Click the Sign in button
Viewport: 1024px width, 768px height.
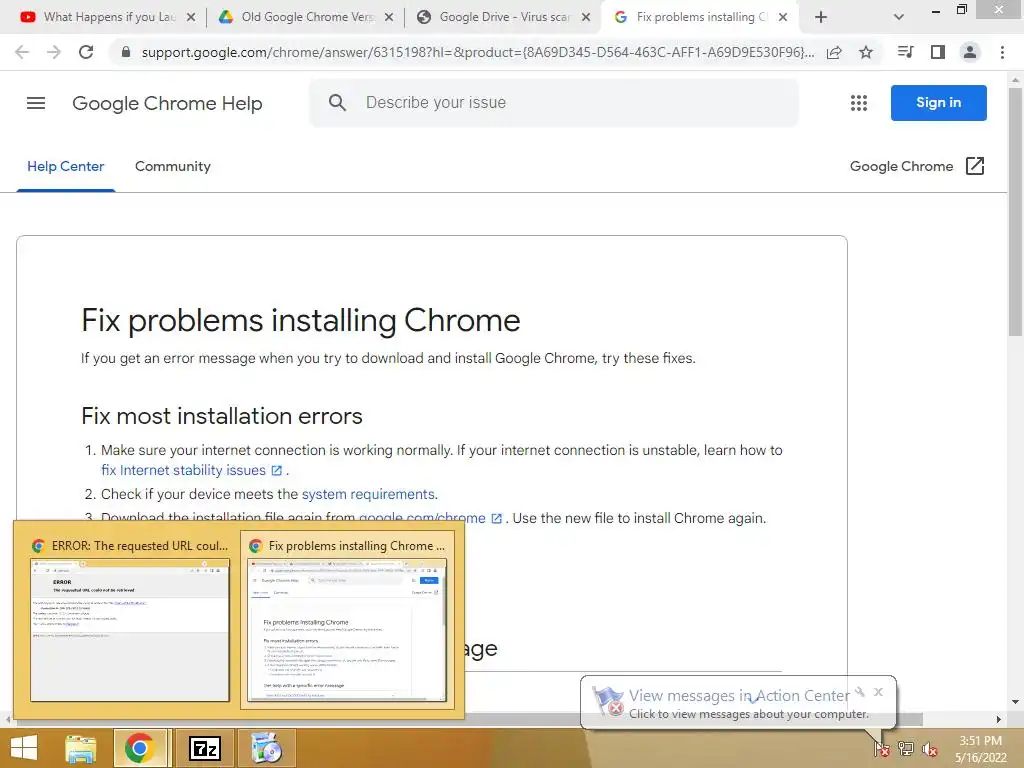click(938, 103)
